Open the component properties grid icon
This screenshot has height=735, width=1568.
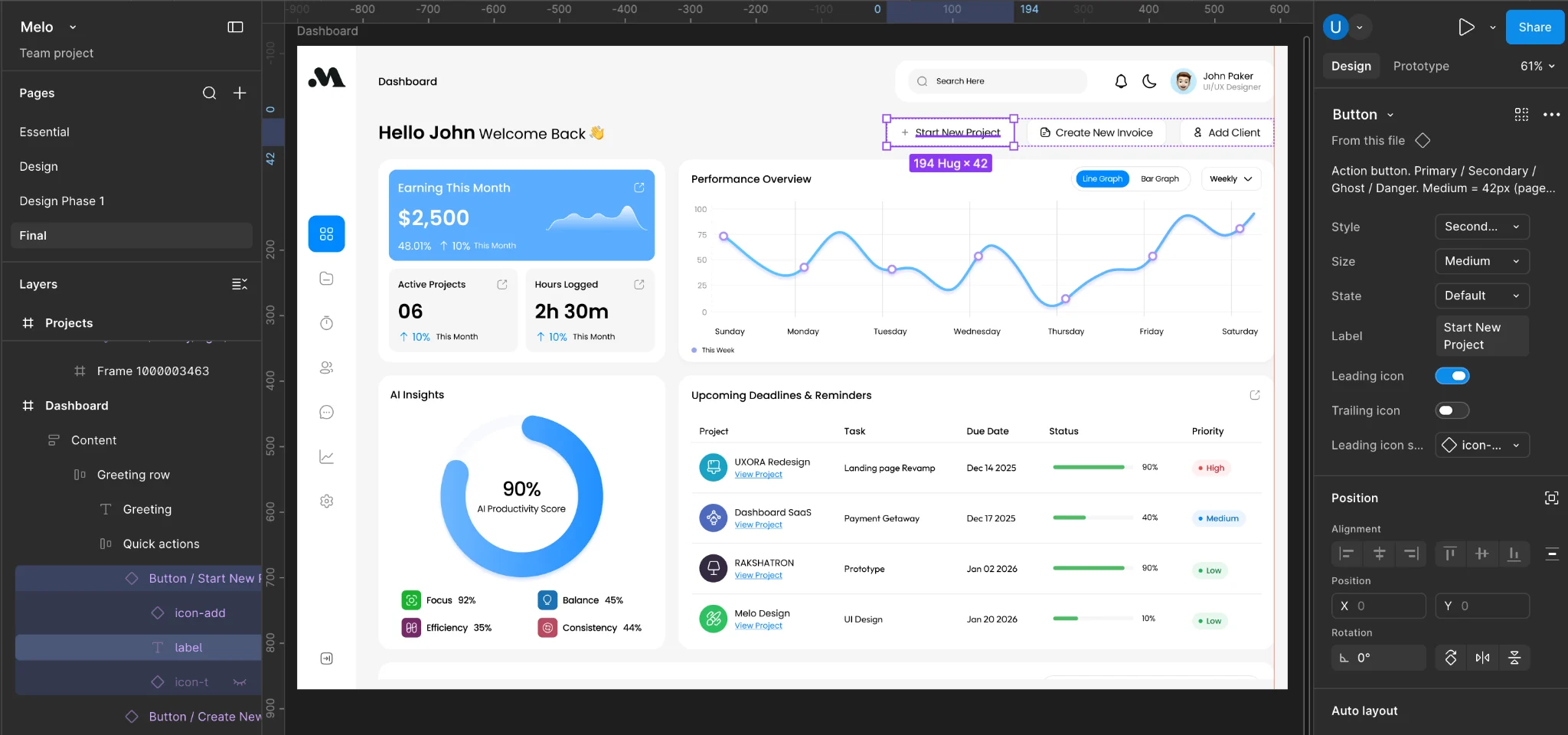tap(1521, 114)
